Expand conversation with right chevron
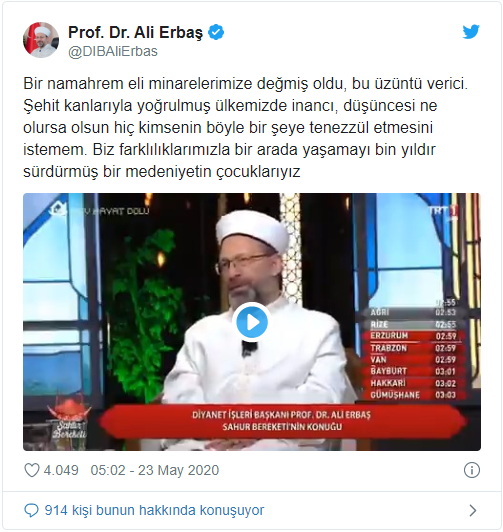The height and width of the screenshot is (532, 503). click(x=472, y=510)
